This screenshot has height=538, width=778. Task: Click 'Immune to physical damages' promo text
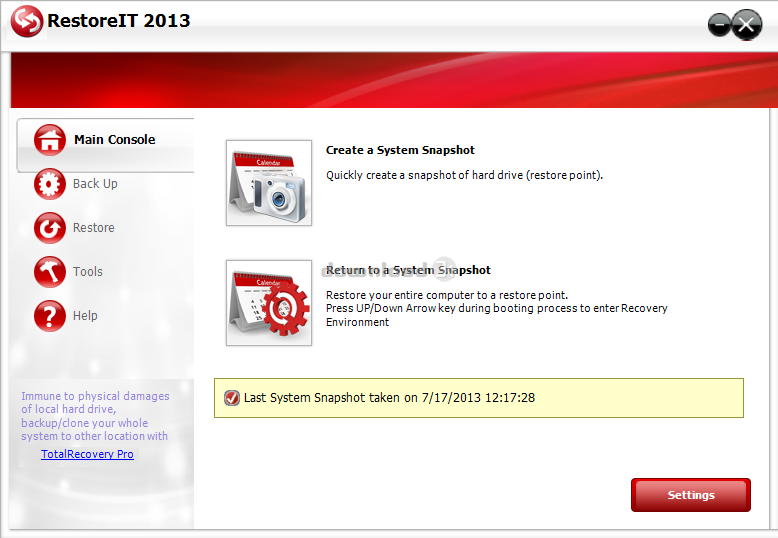[94, 416]
